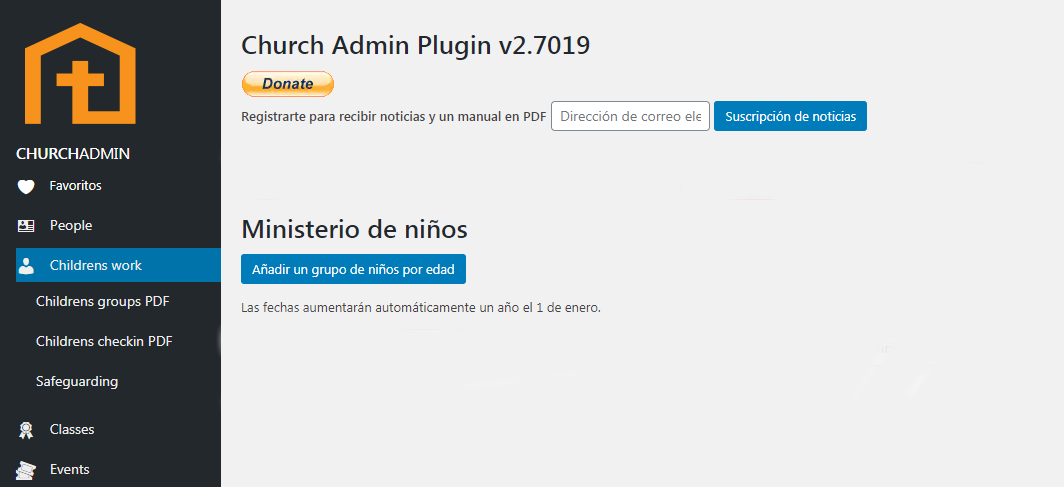Viewport: 1064px width, 487px height.
Task: Open the Favoritos menu item
Action: (75, 186)
